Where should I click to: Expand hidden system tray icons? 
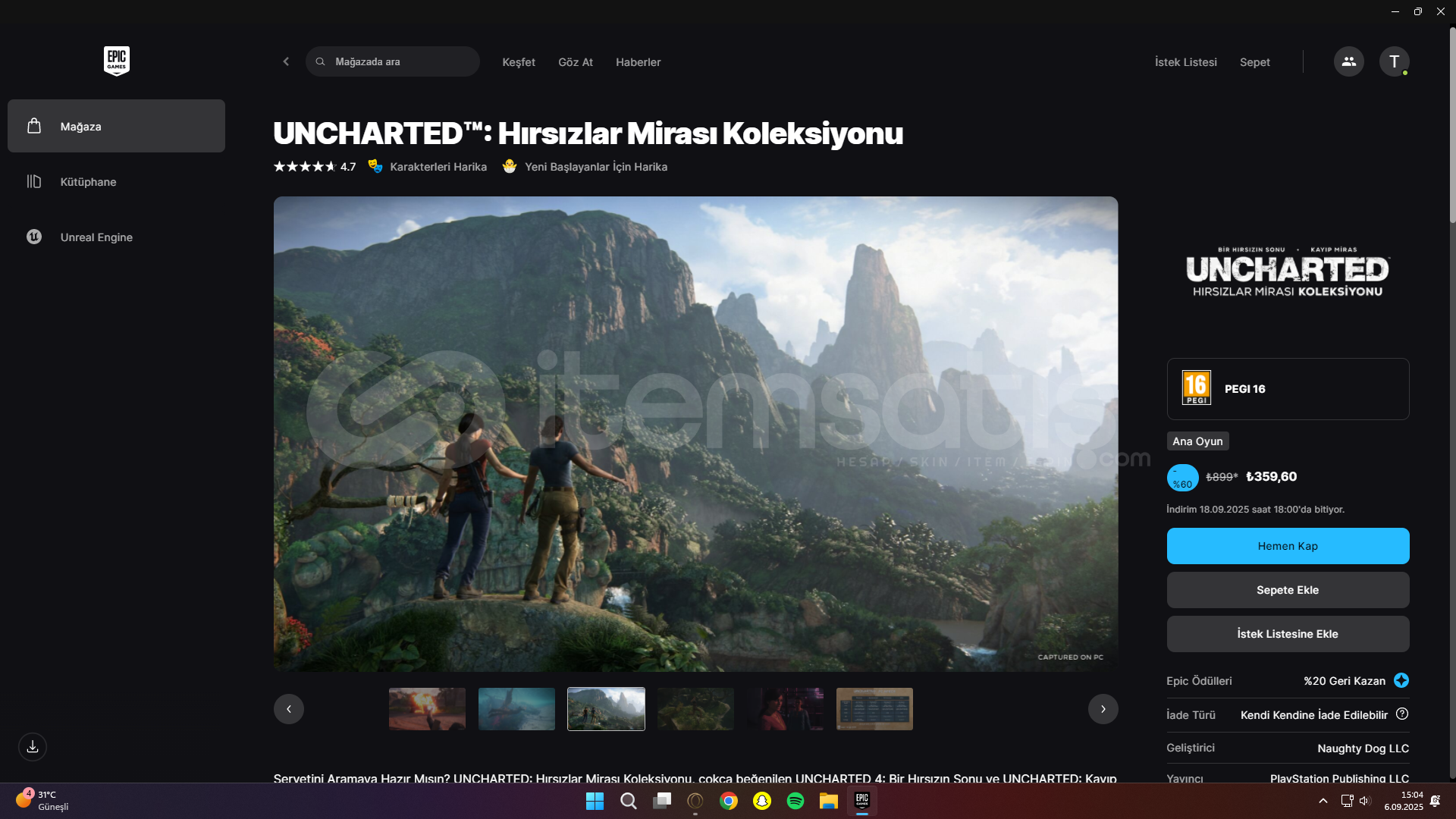pyautogui.click(x=1323, y=801)
